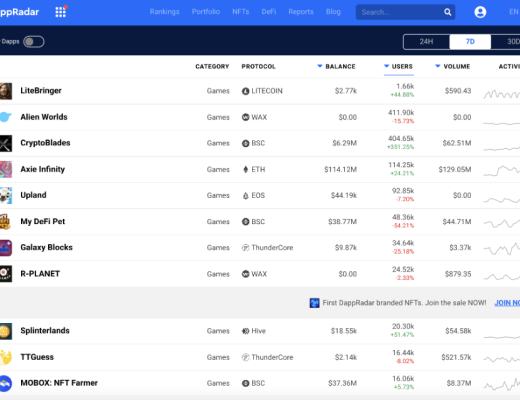Click the MOBOX: NFT Farmer logo

point(6,383)
